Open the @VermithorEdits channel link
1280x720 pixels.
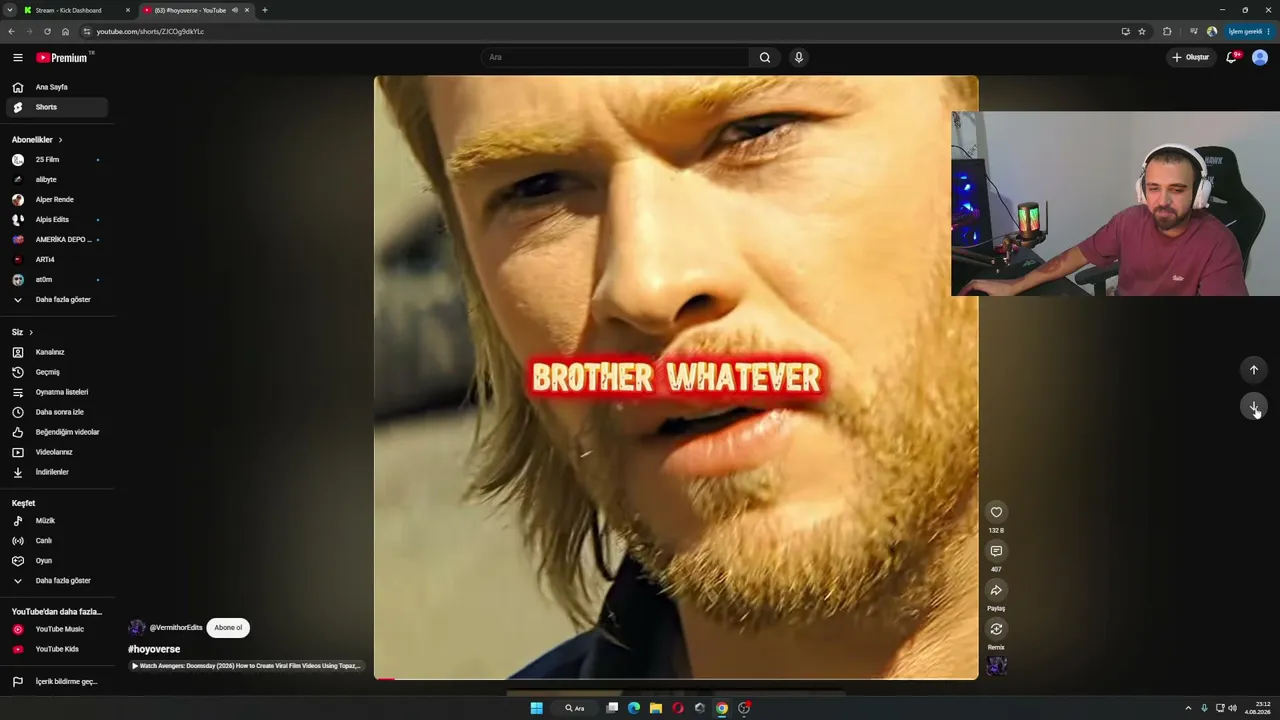coord(176,628)
